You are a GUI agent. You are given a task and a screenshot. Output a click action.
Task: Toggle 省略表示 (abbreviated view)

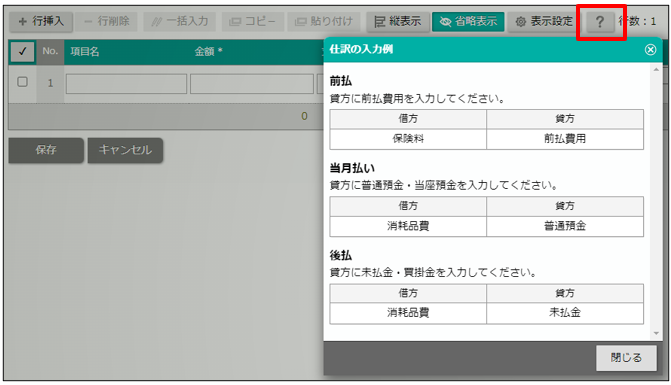coord(468,21)
